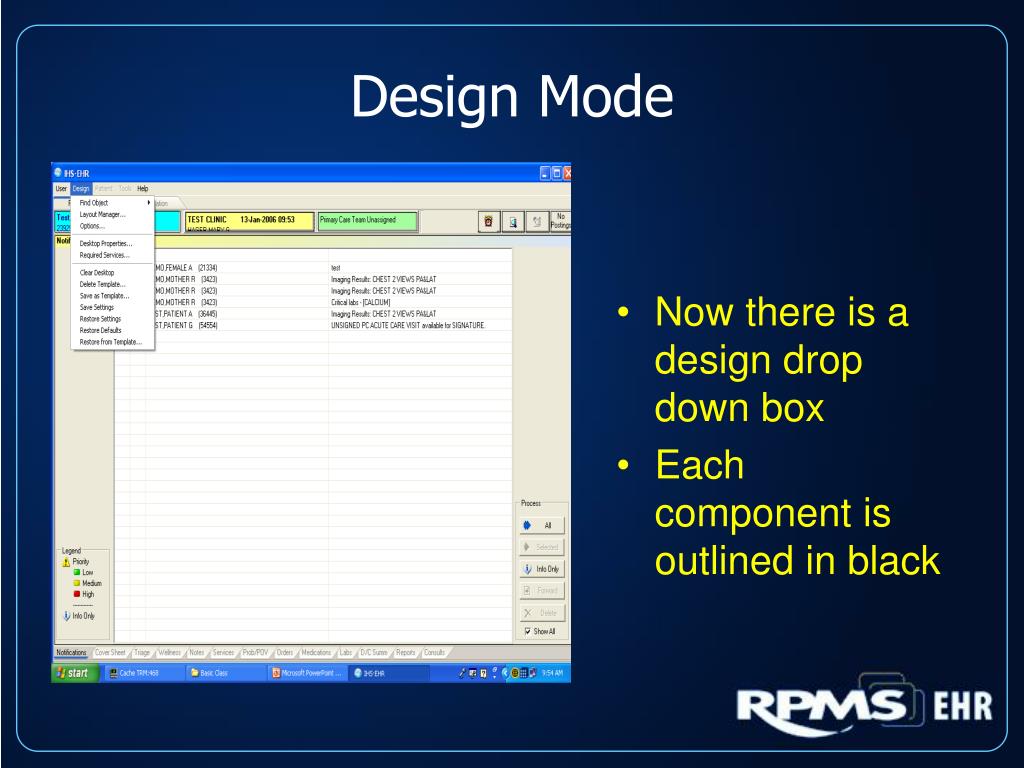Open the Help menu

tap(142, 189)
